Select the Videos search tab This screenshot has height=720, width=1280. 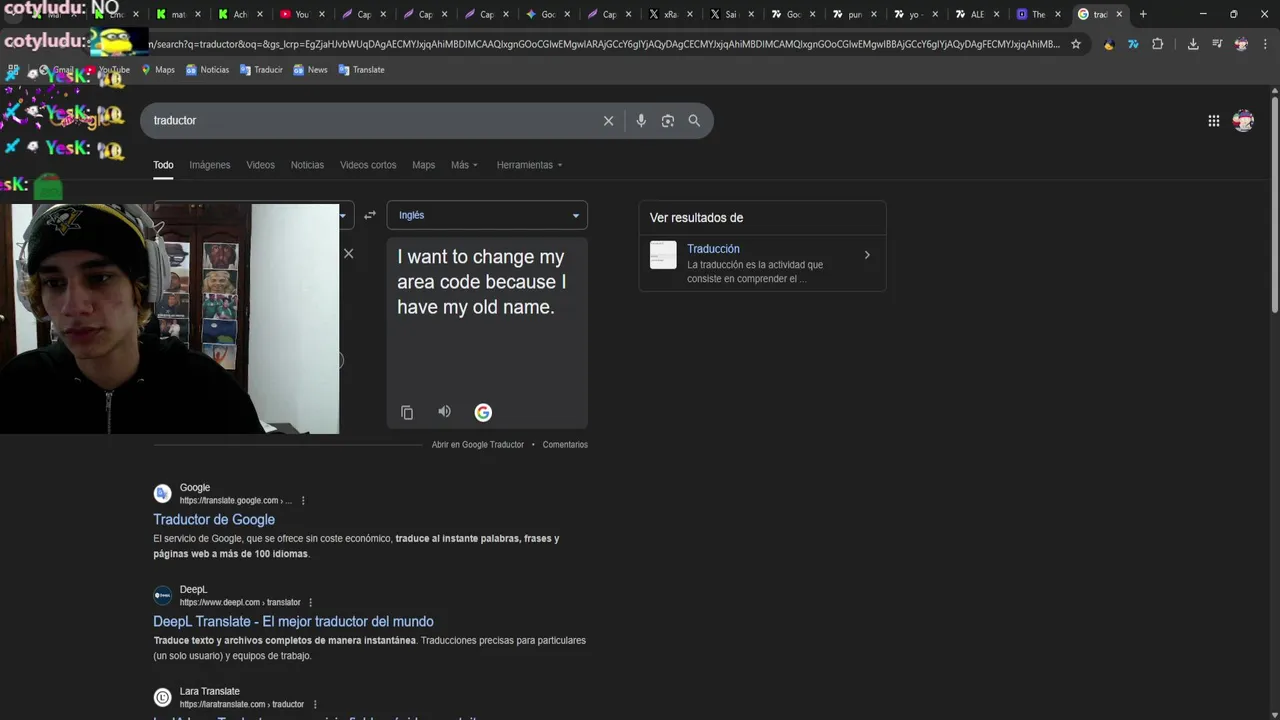(260, 165)
